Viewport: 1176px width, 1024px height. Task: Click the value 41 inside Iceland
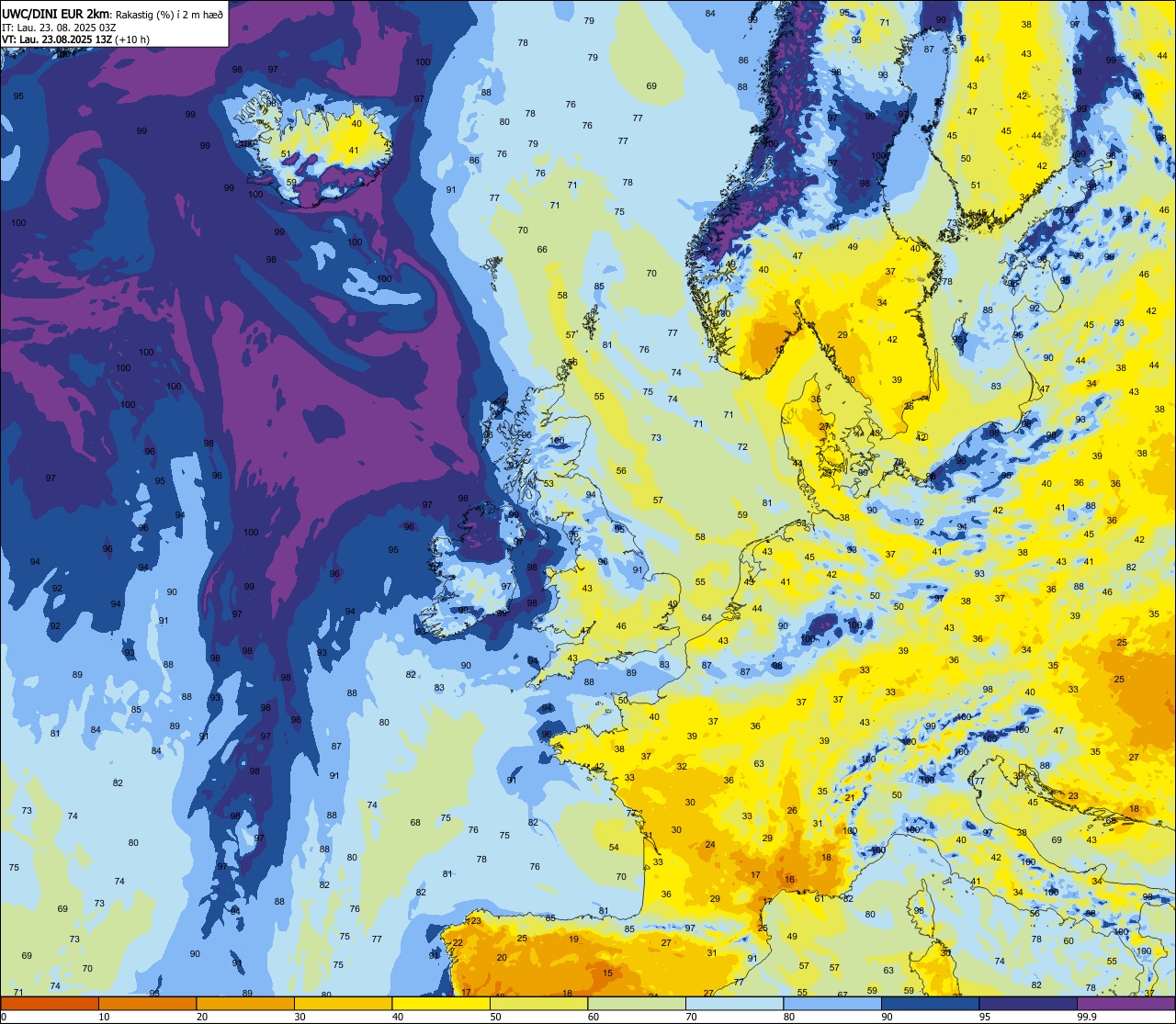[354, 150]
